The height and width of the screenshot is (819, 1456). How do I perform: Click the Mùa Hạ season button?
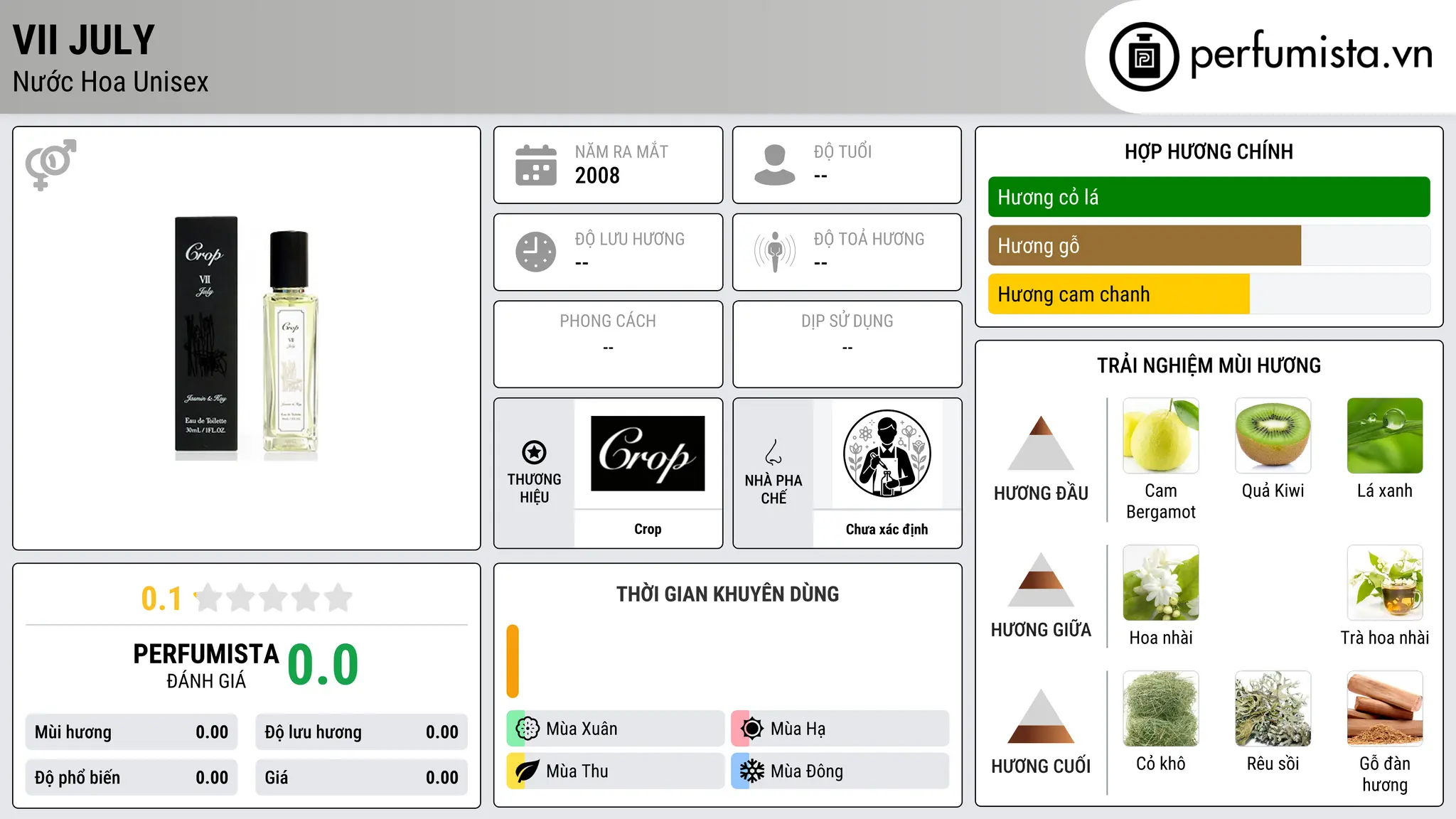pos(840,729)
